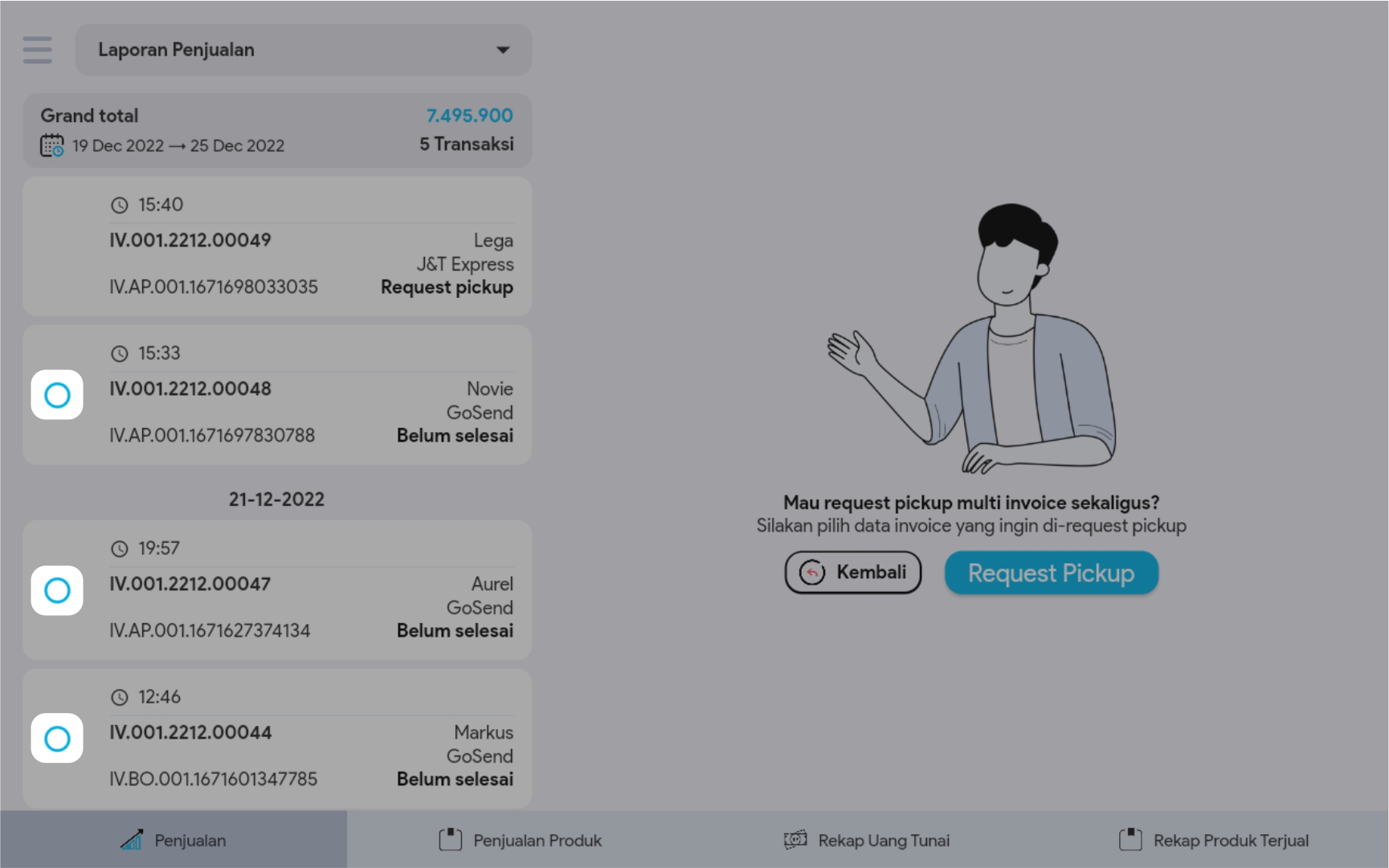Screen dimensions: 1389x868
Task: Select invoice IV.001.2212.00047 radio button
Action: 57,590
